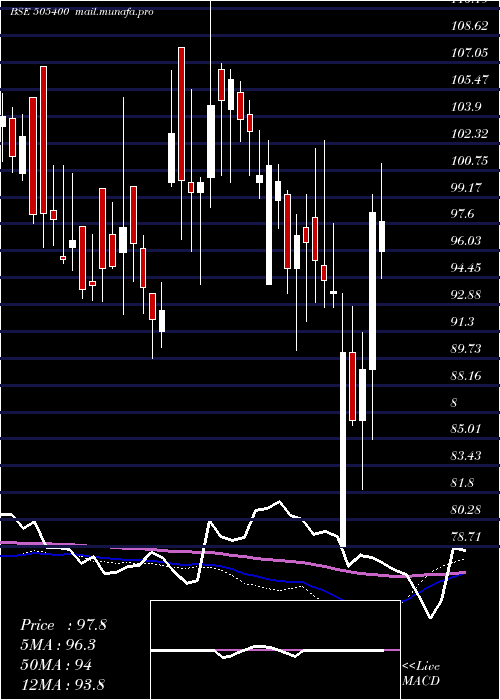
Task: Click the 83.43 price axis label
Action: tap(467, 455)
